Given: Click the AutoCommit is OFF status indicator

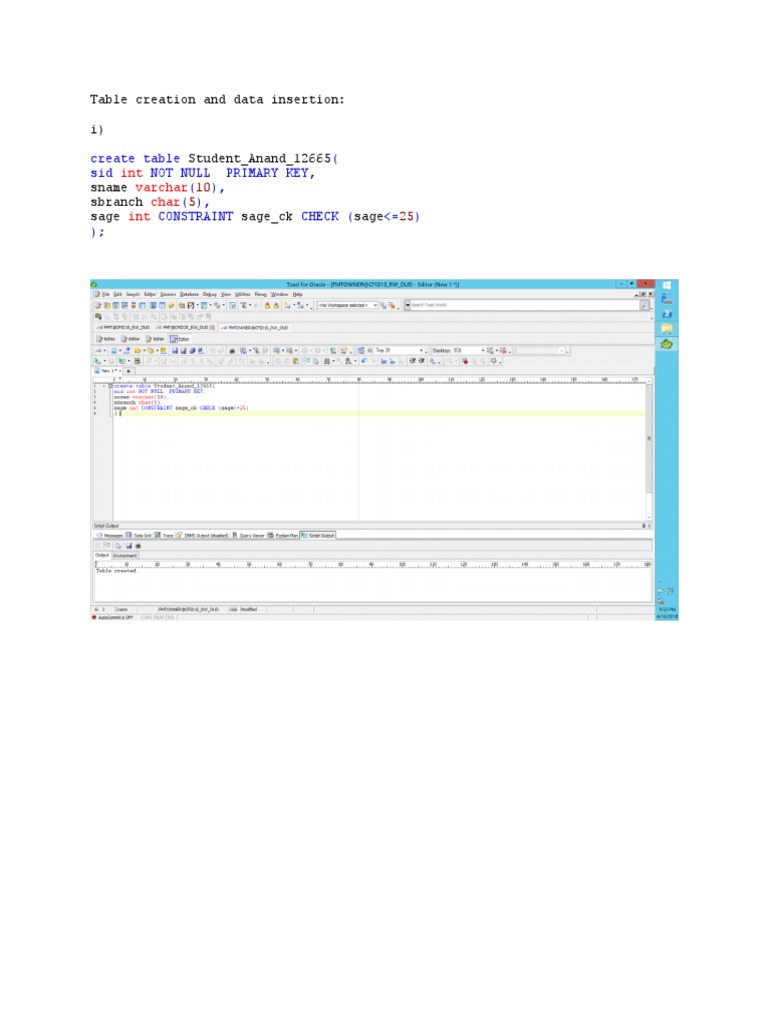Looking at the screenshot, I should click(113, 617).
